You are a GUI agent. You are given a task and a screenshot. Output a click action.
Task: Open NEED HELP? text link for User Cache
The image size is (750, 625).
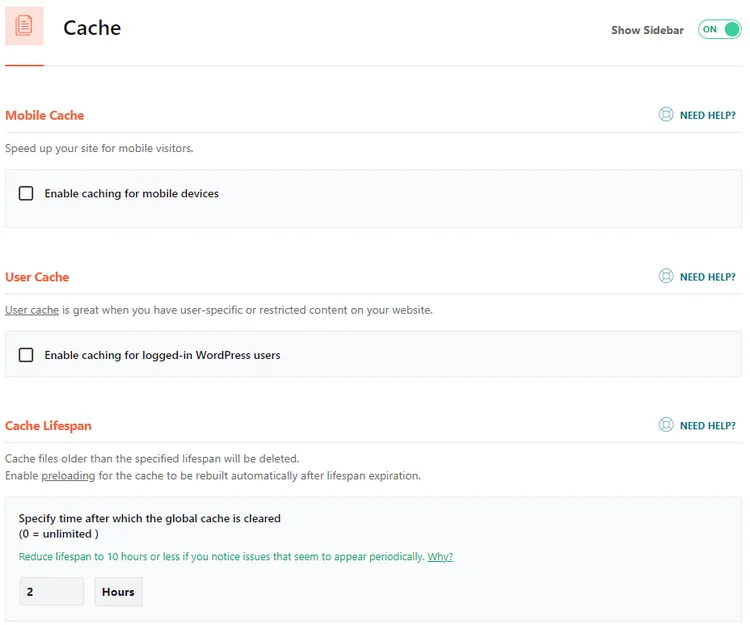click(707, 277)
